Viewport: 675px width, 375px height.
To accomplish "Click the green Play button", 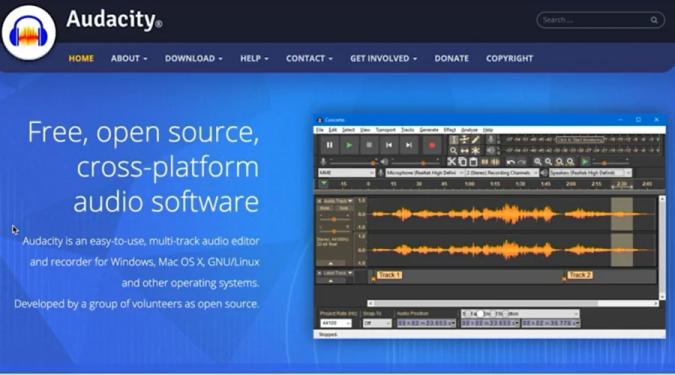I will click(x=349, y=146).
